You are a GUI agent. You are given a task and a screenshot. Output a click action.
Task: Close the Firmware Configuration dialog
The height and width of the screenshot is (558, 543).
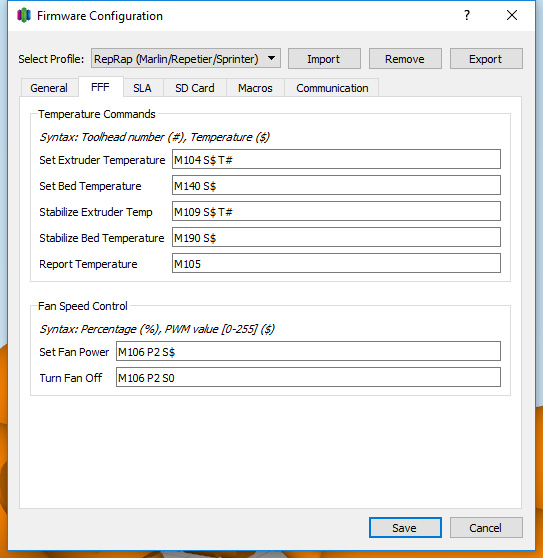[512, 15]
